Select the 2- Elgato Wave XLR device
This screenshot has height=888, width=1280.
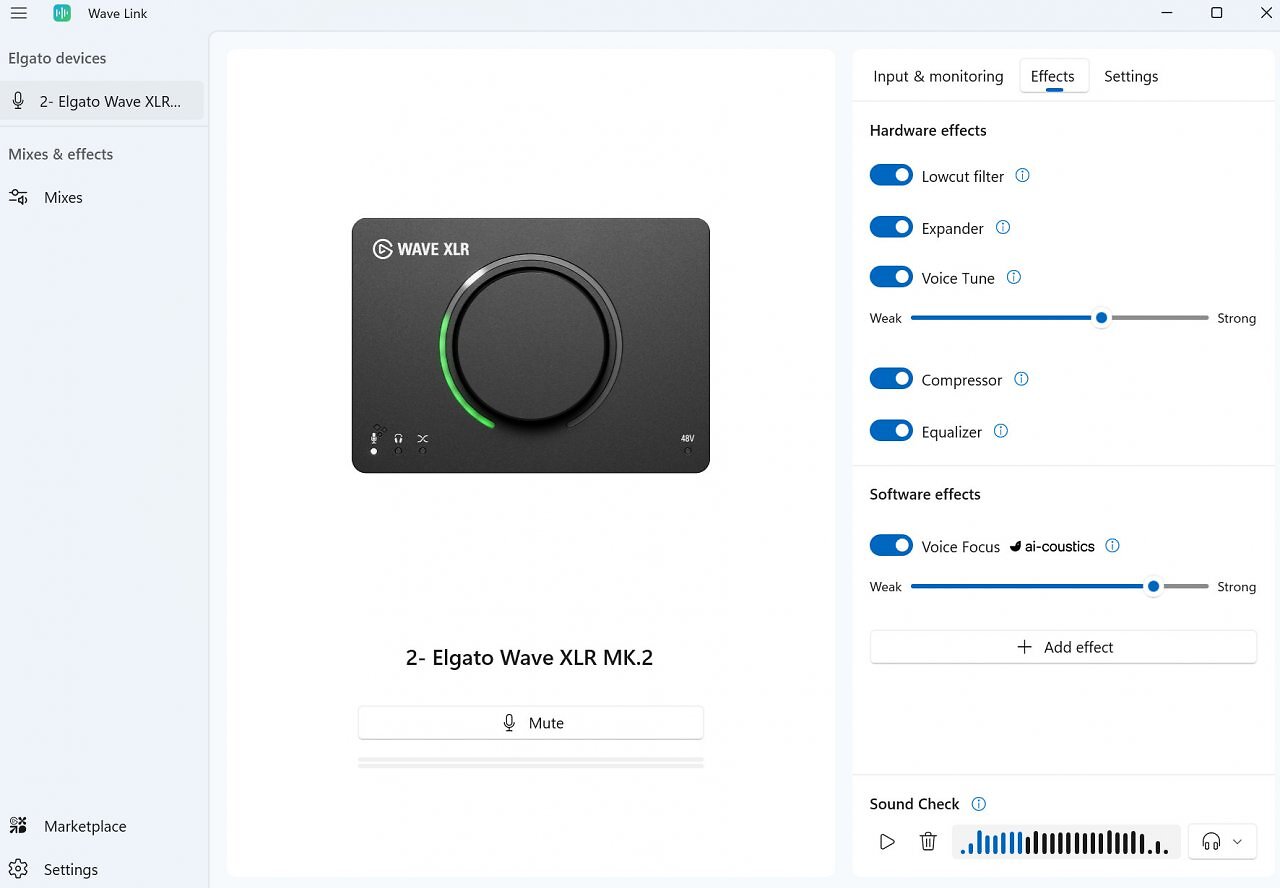tap(102, 101)
